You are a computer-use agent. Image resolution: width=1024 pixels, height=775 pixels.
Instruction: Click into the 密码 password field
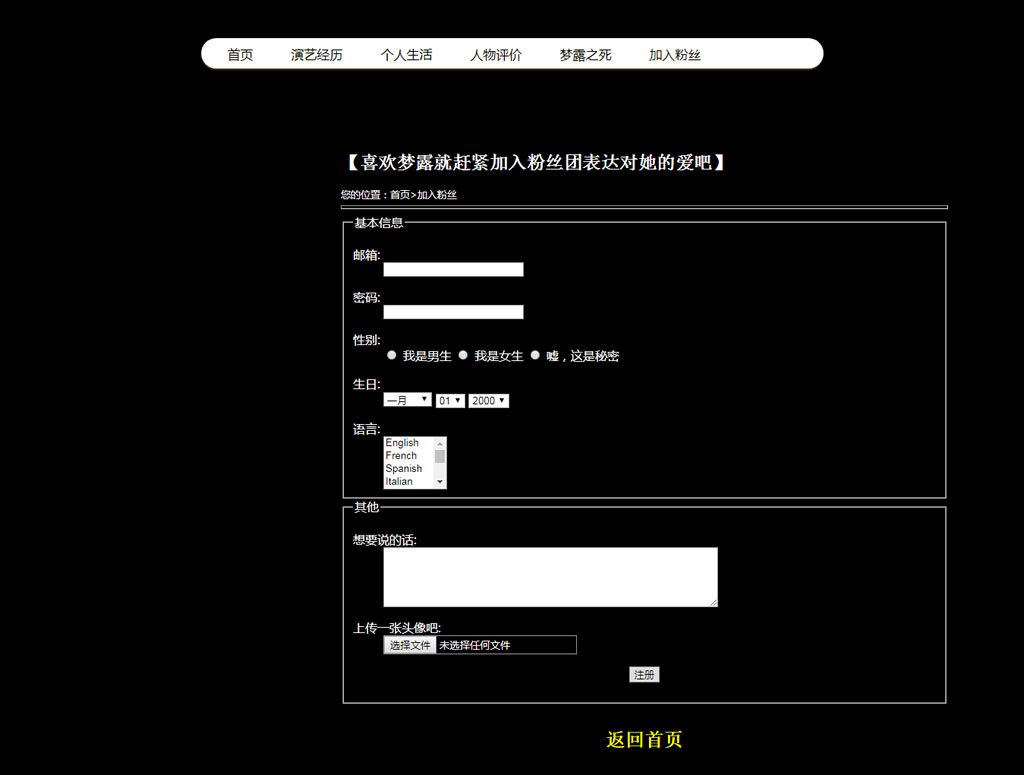(x=453, y=312)
